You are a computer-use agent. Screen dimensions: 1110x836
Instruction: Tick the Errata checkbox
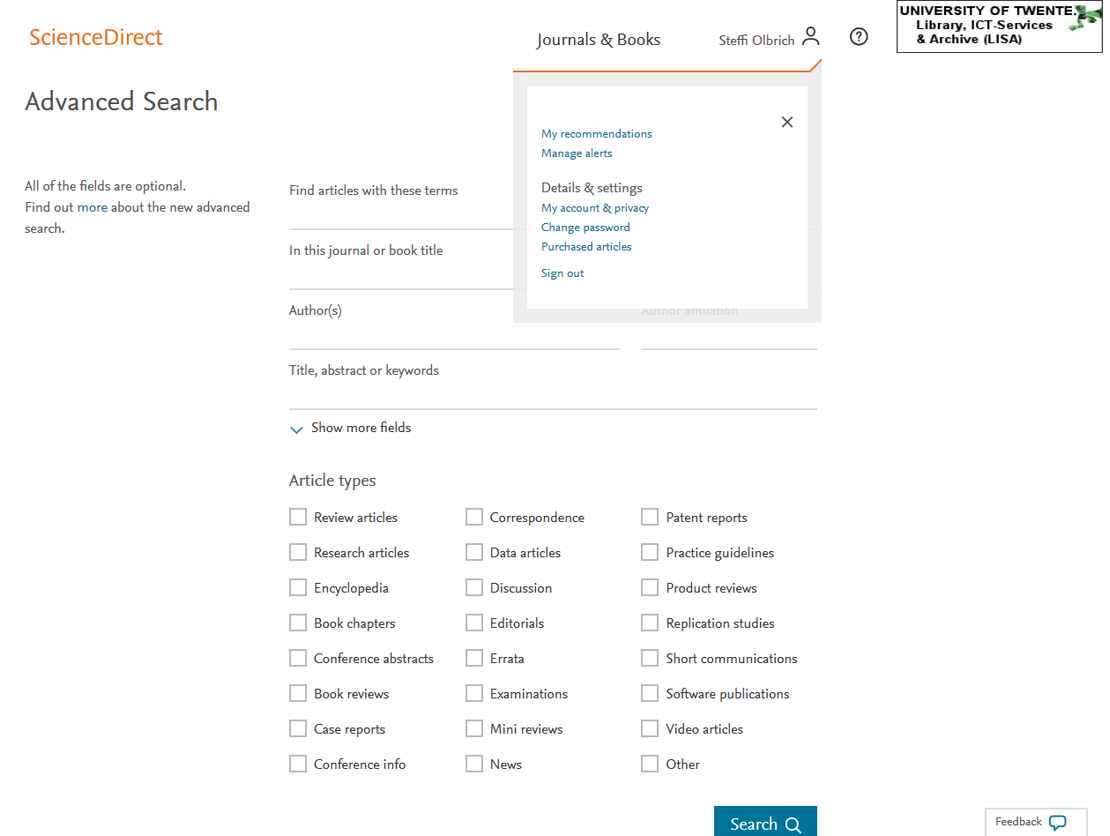point(474,658)
